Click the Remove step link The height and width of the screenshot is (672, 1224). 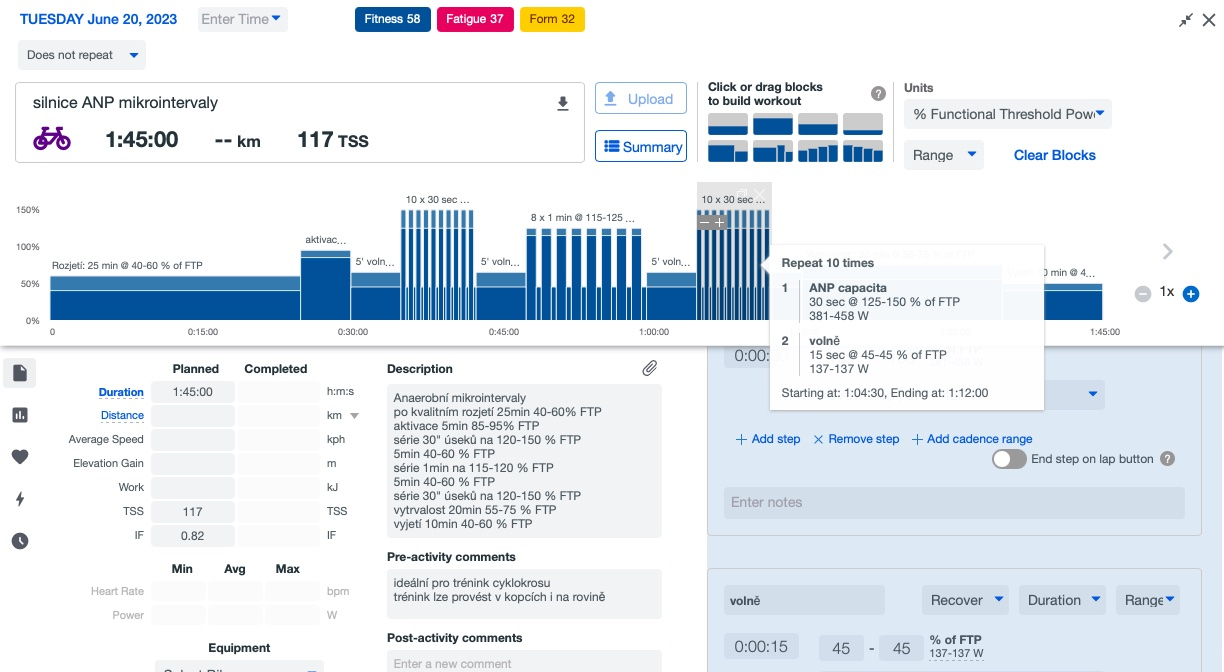tap(856, 439)
